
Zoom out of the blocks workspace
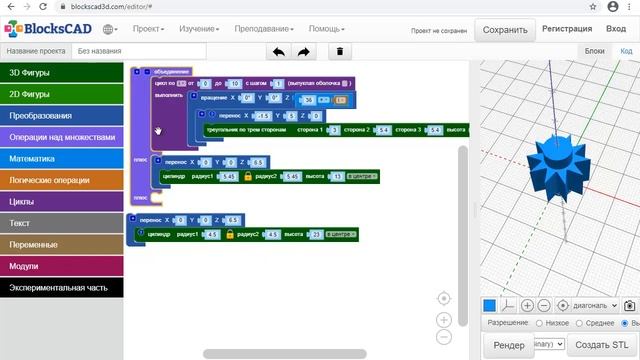coord(444,337)
